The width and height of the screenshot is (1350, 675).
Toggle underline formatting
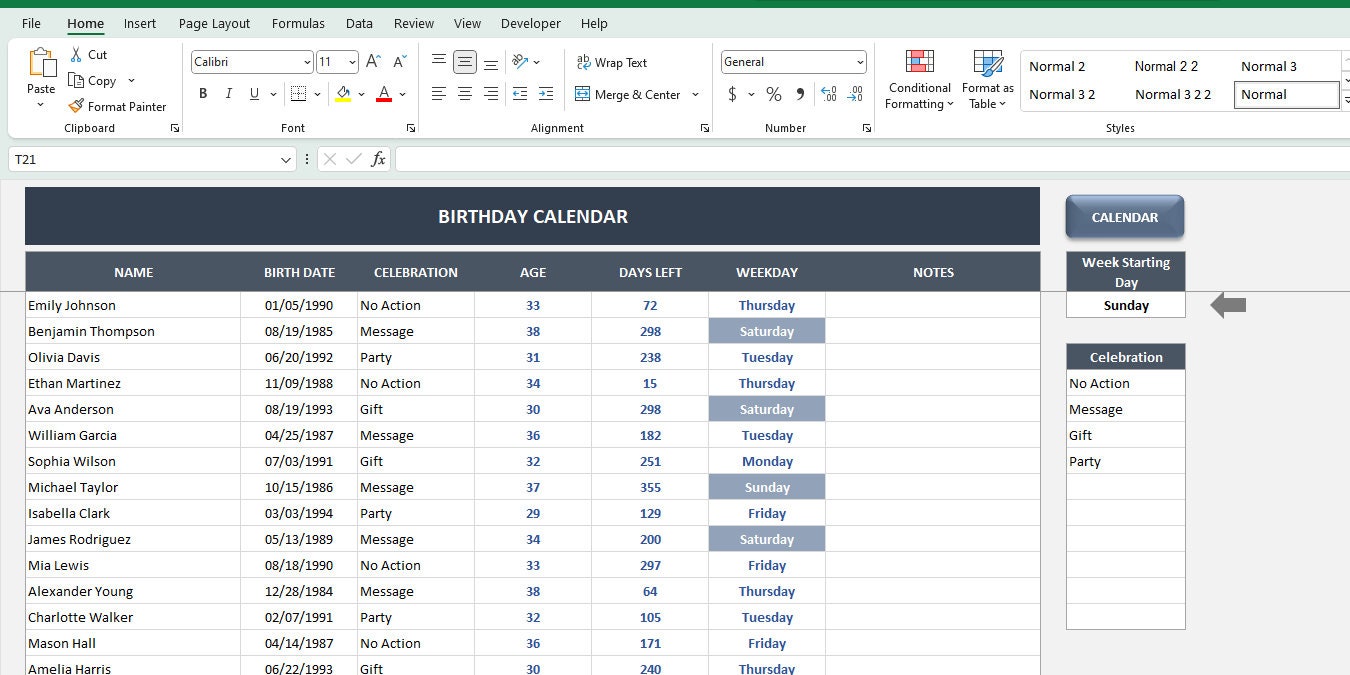tap(253, 94)
